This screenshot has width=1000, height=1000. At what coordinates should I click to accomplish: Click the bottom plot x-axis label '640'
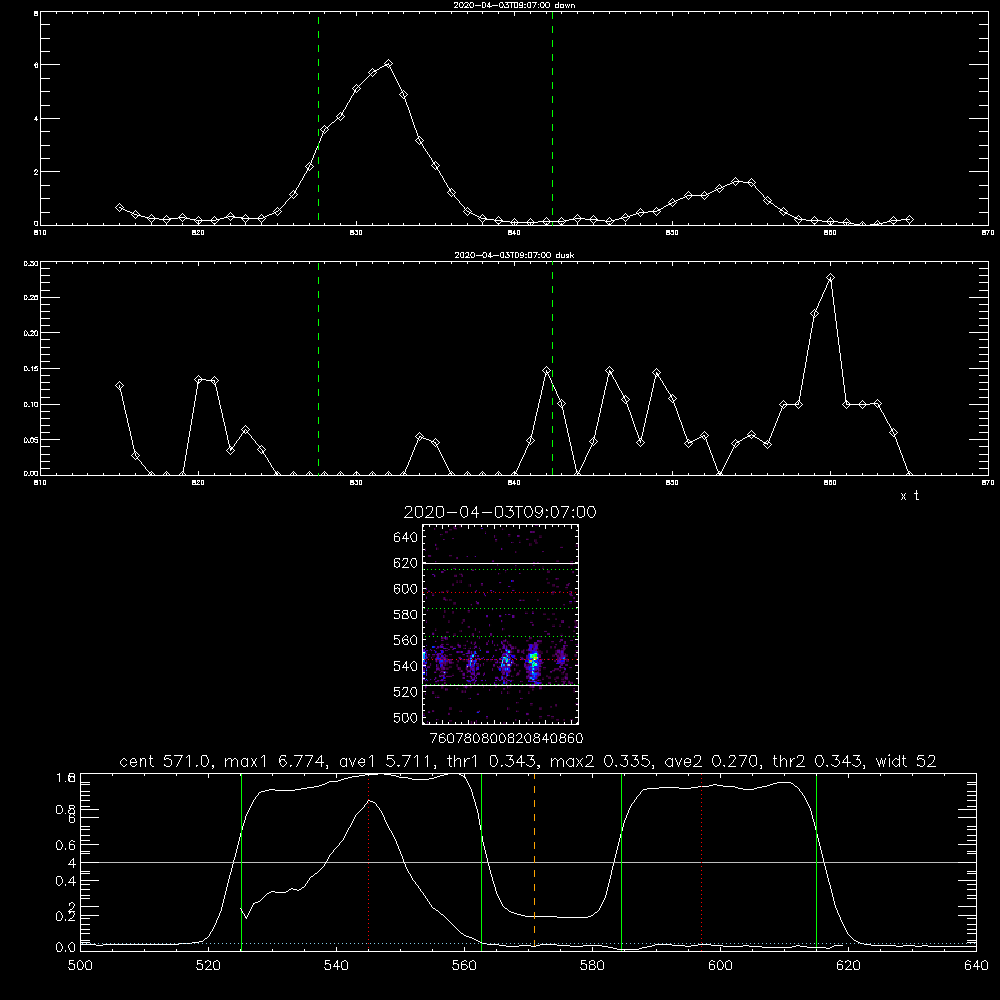click(976, 966)
